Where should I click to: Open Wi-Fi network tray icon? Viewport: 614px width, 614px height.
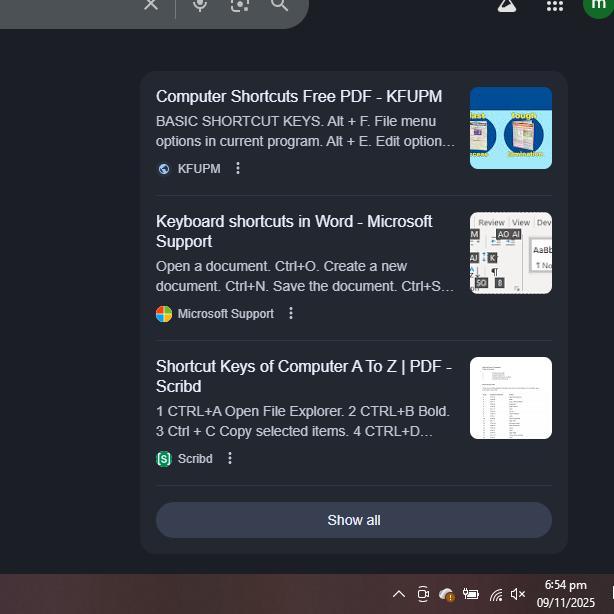pos(496,595)
